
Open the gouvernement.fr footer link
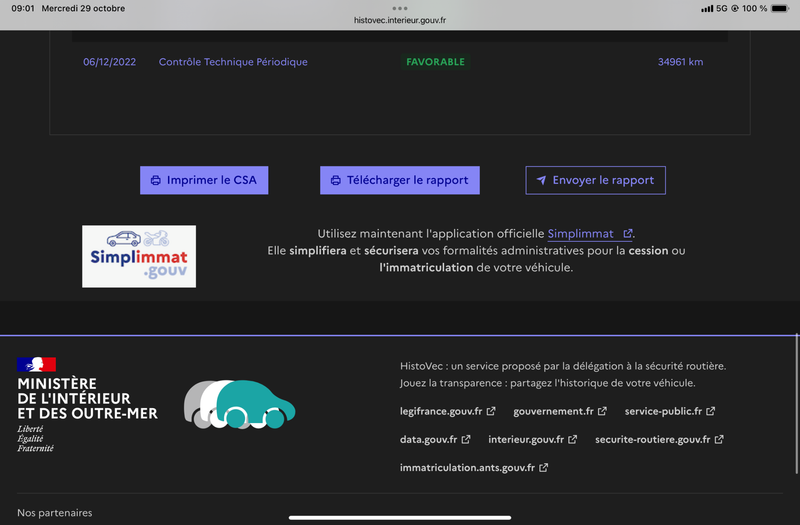[553, 411]
